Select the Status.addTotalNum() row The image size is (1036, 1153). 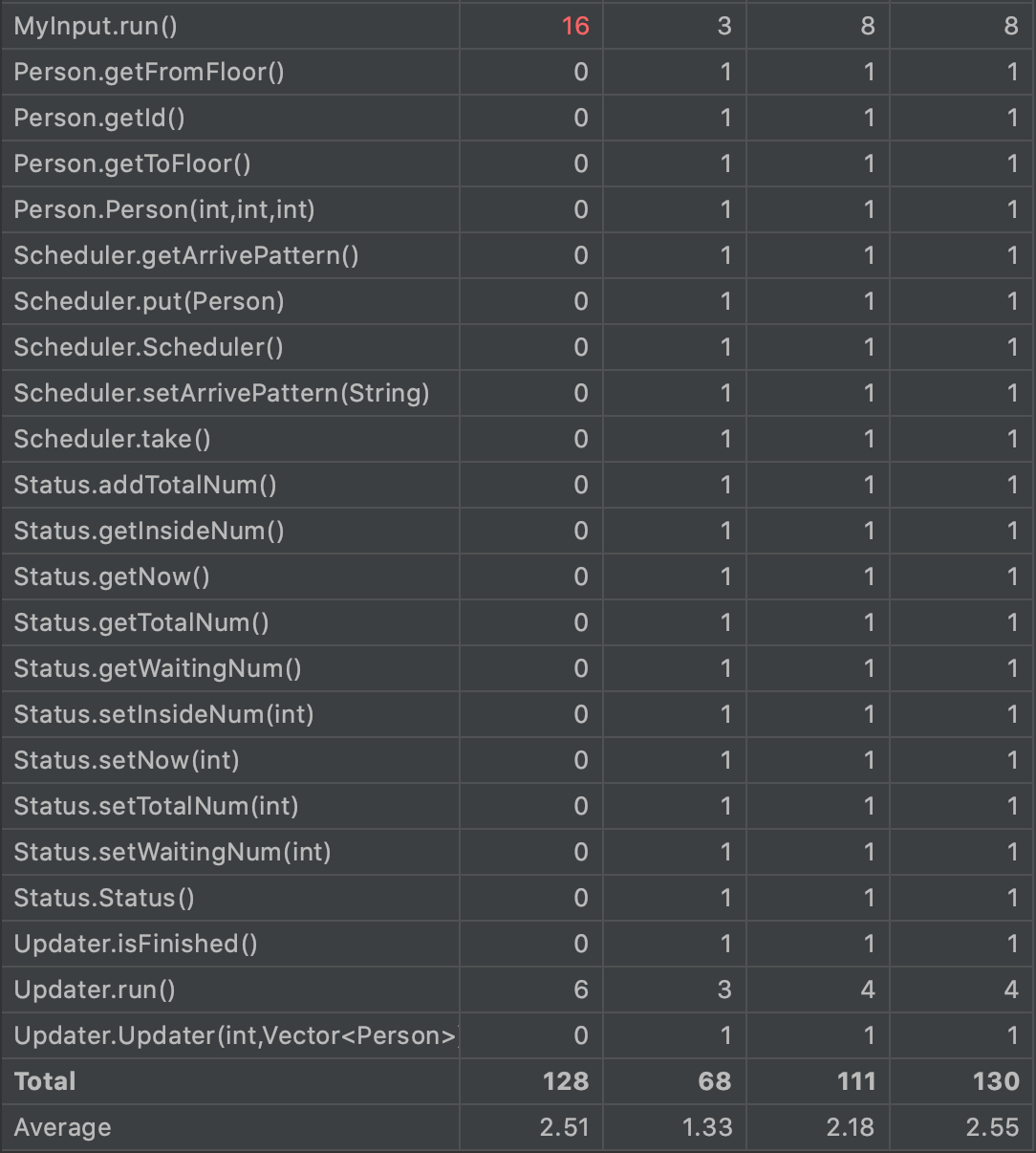pos(145,485)
